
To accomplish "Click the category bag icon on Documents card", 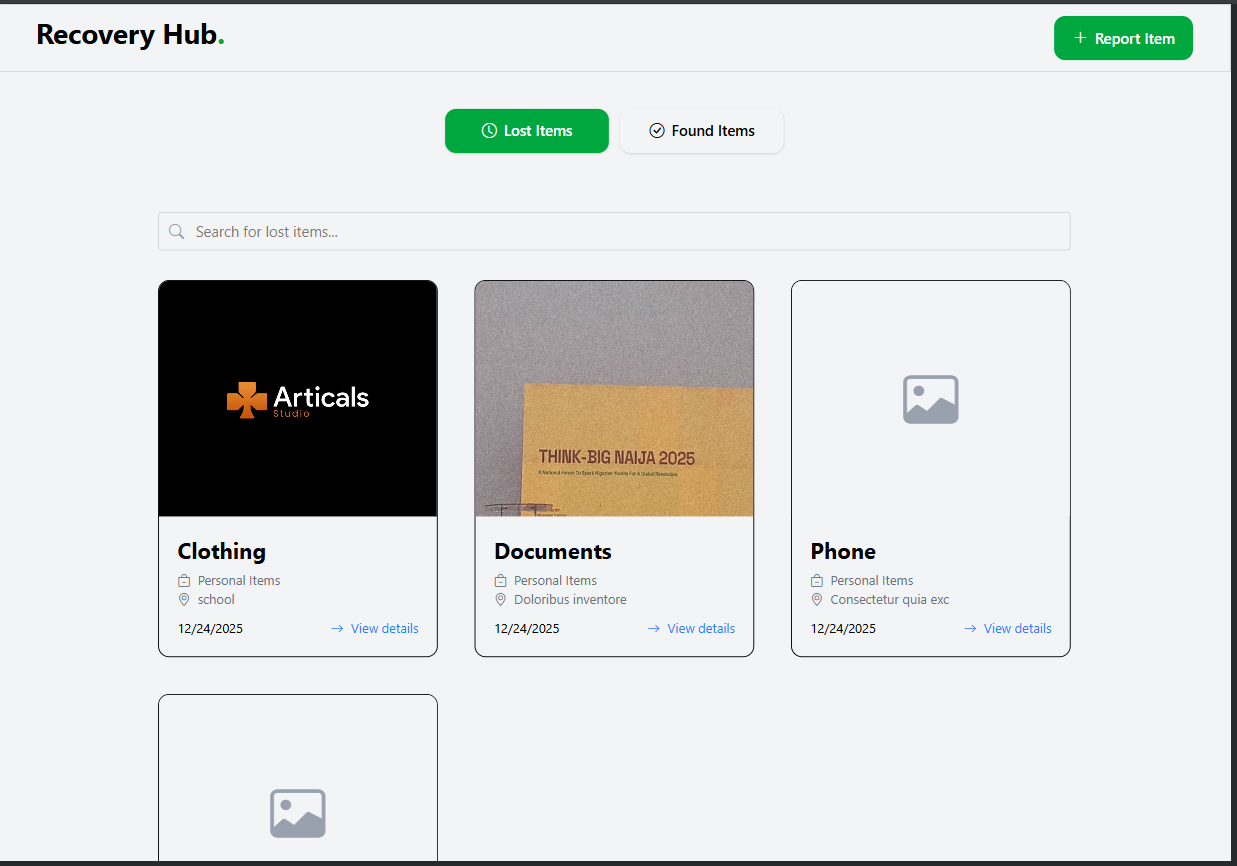I will click(x=501, y=581).
